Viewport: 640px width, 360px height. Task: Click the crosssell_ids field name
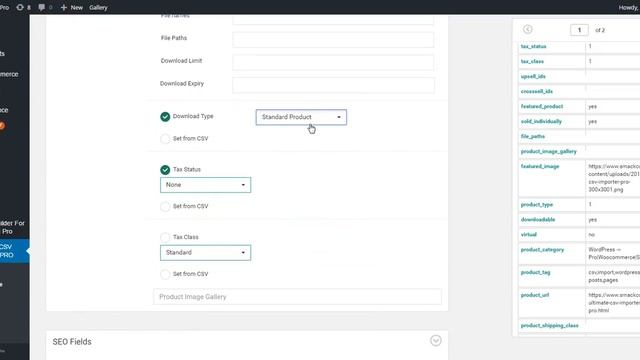tap(536, 91)
